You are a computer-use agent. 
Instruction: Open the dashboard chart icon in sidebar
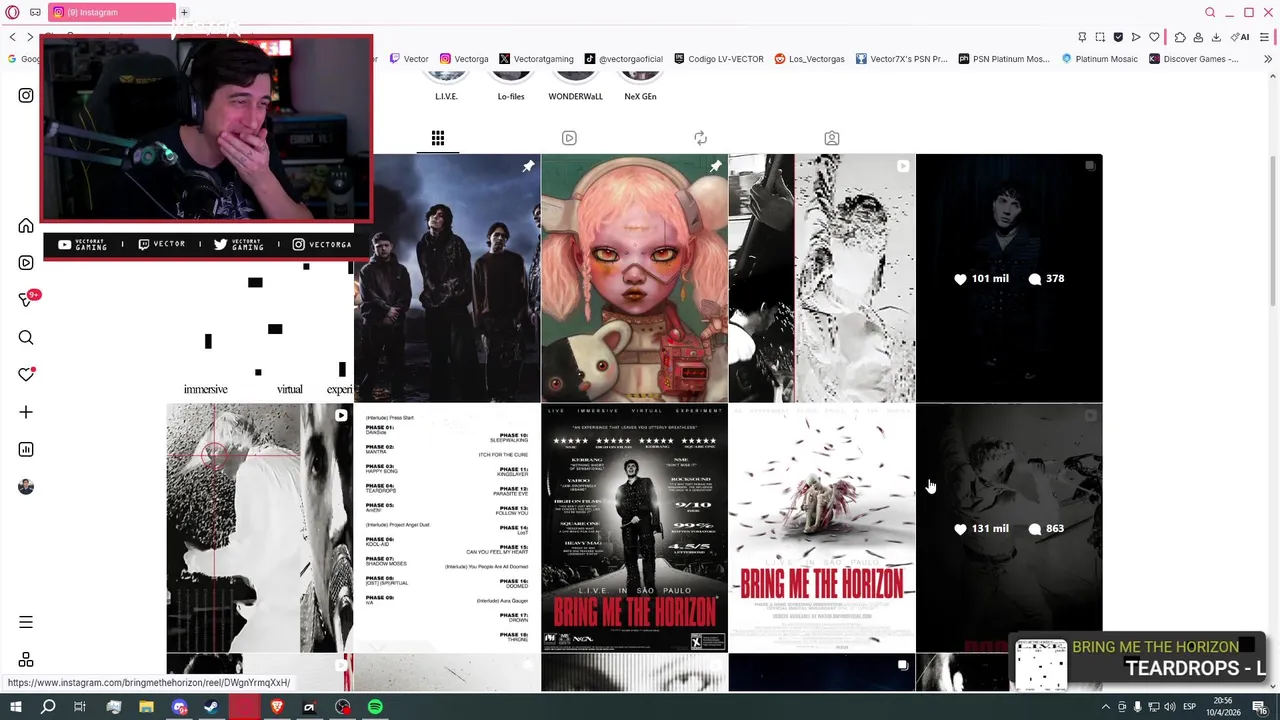pos(26,450)
